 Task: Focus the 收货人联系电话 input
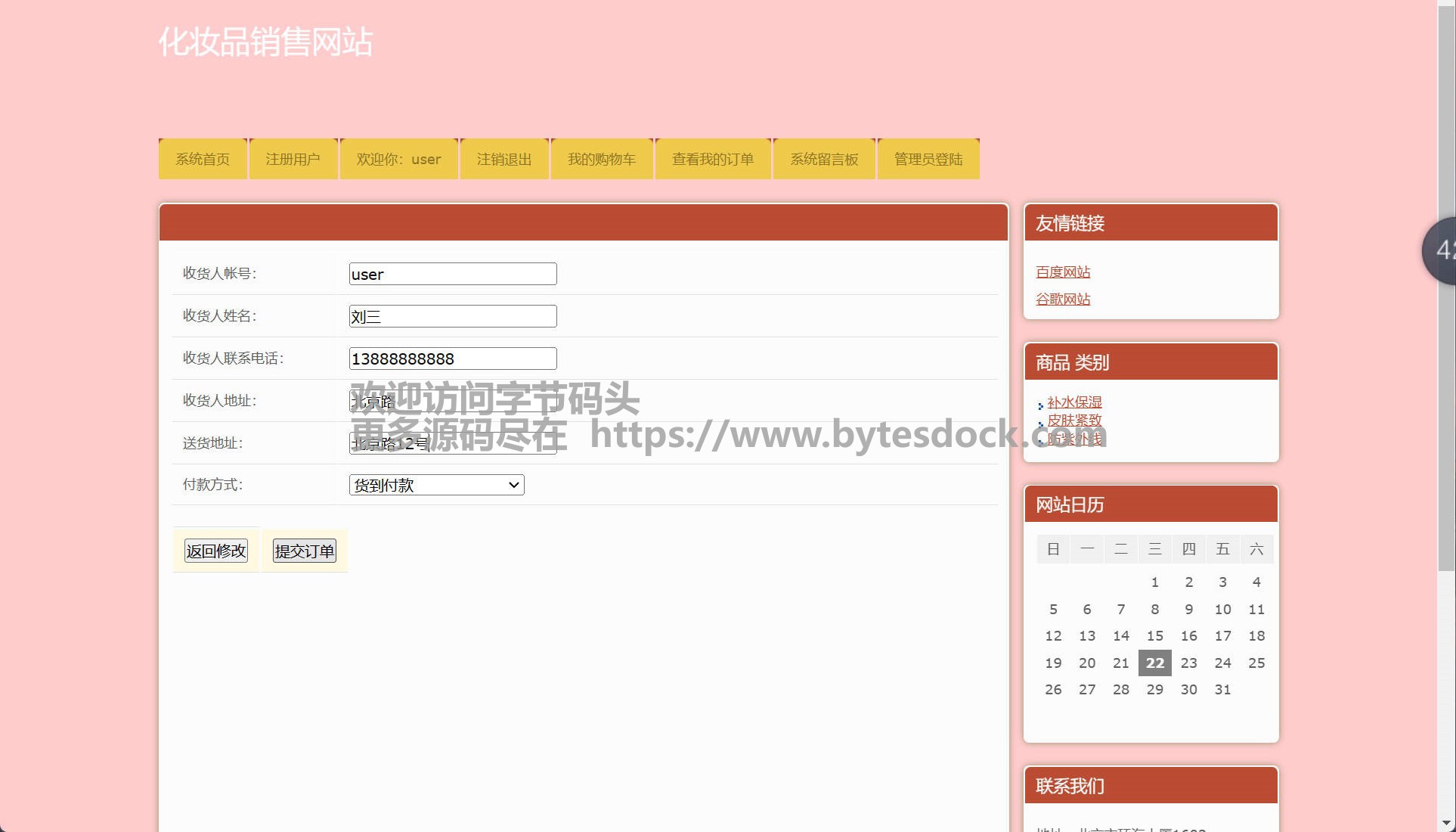pyautogui.click(x=453, y=359)
